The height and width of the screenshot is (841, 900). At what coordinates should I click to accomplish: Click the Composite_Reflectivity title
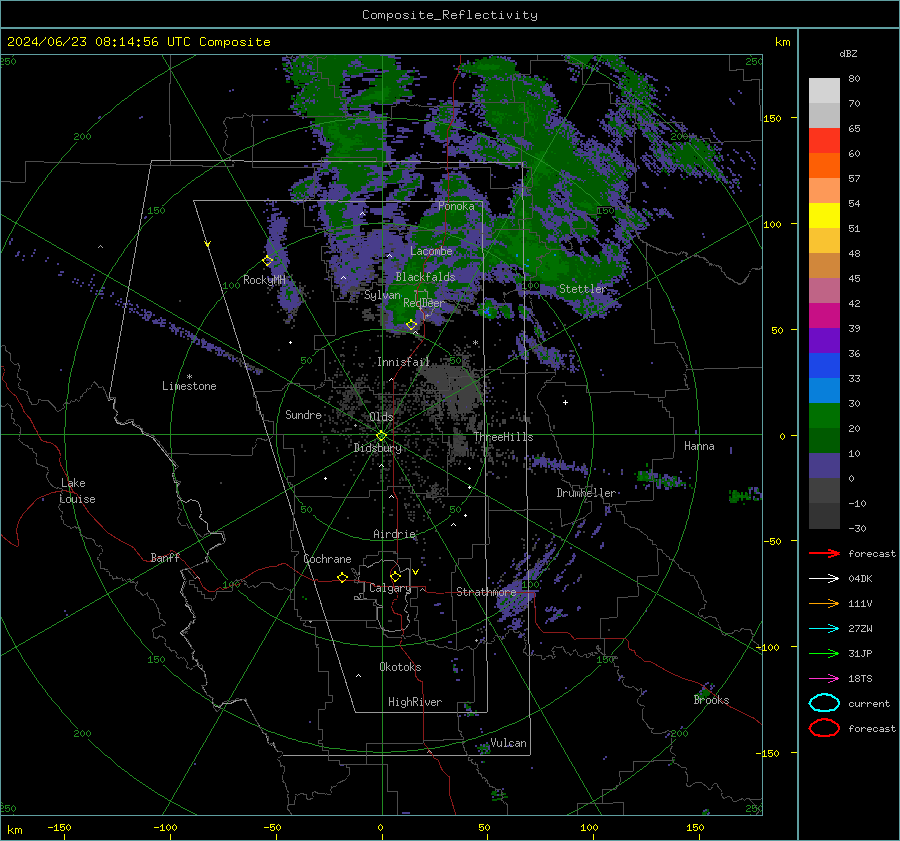coord(450,15)
